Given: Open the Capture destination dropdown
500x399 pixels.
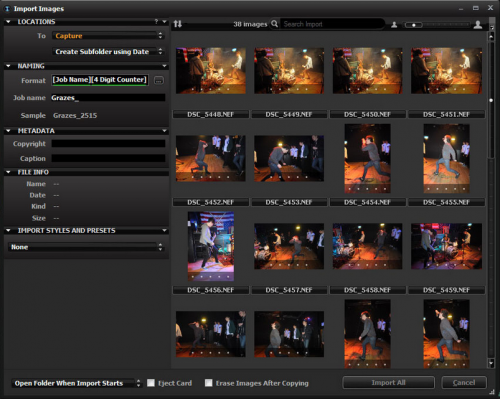Looking at the screenshot, I should point(108,36).
